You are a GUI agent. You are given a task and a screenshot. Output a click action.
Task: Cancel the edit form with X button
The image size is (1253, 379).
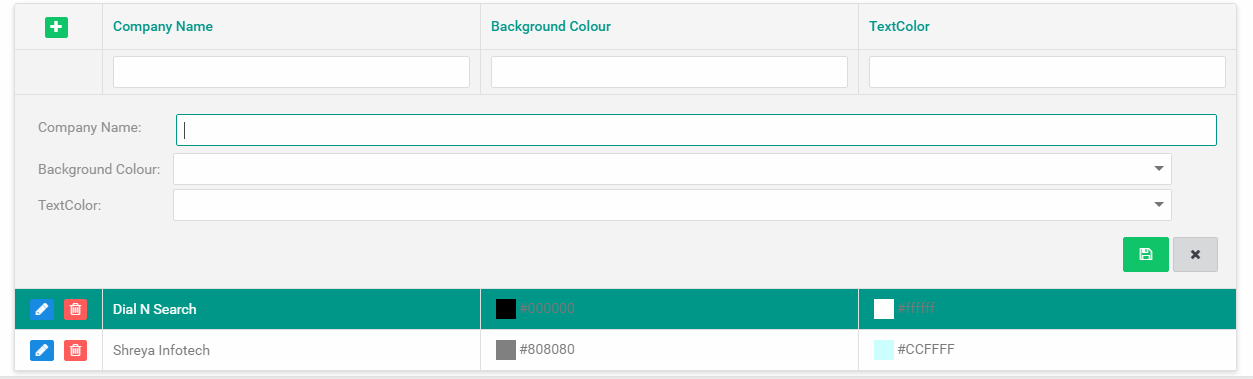(1195, 254)
